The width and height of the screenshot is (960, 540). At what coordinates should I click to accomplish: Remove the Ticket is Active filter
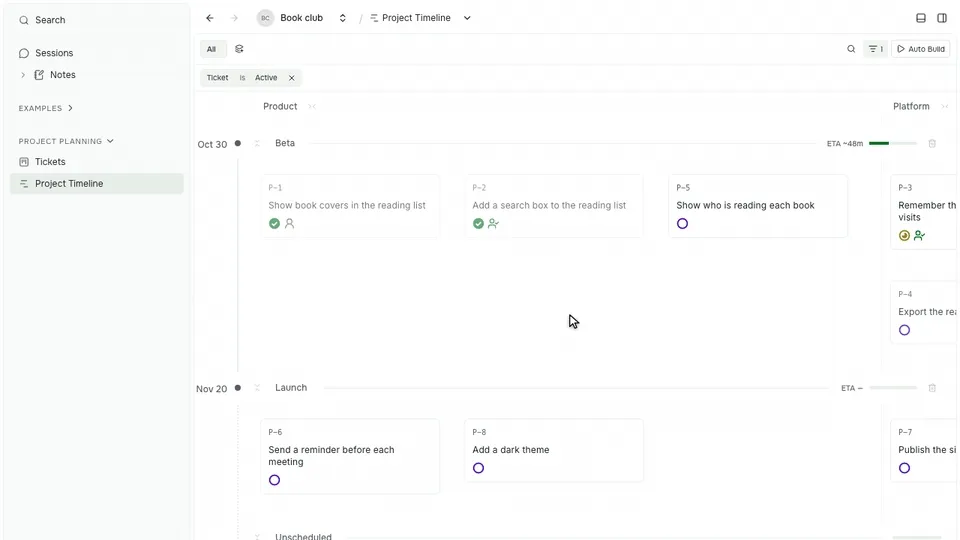tap(291, 78)
